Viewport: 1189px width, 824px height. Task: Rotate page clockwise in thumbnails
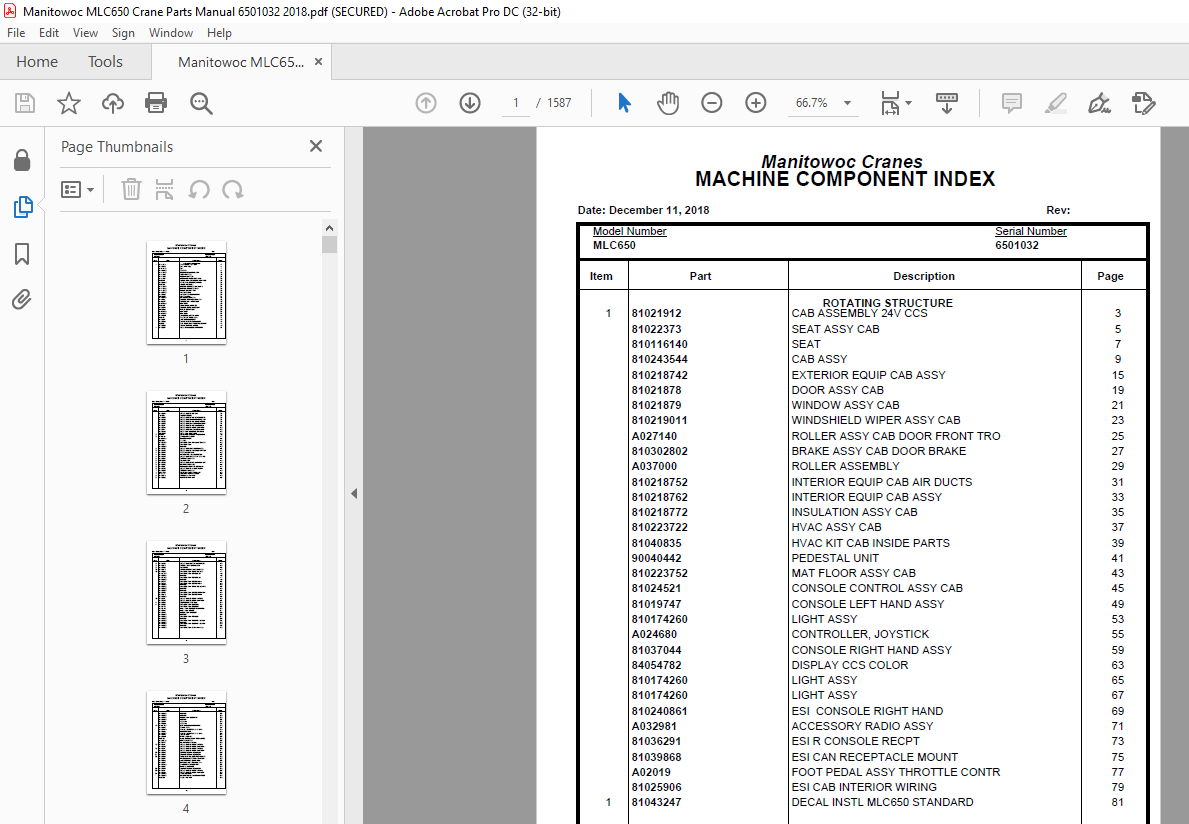pyautogui.click(x=233, y=190)
